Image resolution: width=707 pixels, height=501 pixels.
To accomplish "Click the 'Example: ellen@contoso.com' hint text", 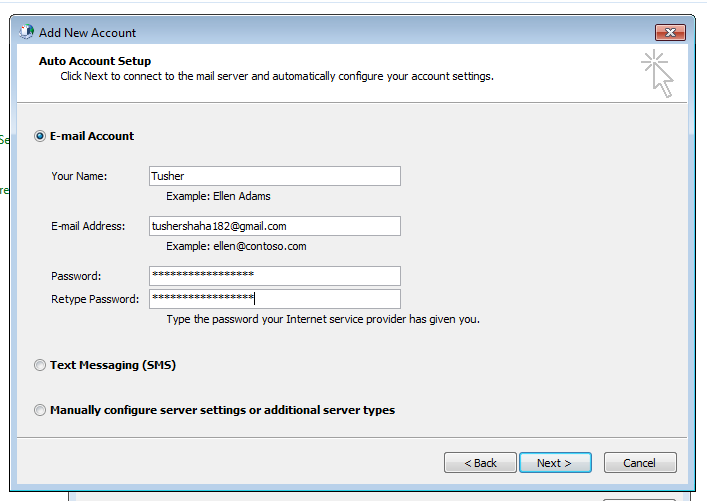I will pyautogui.click(x=236, y=246).
